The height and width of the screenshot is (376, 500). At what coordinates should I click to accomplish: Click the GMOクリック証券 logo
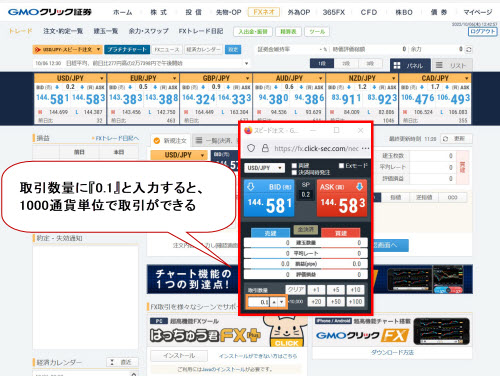click(x=50, y=12)
